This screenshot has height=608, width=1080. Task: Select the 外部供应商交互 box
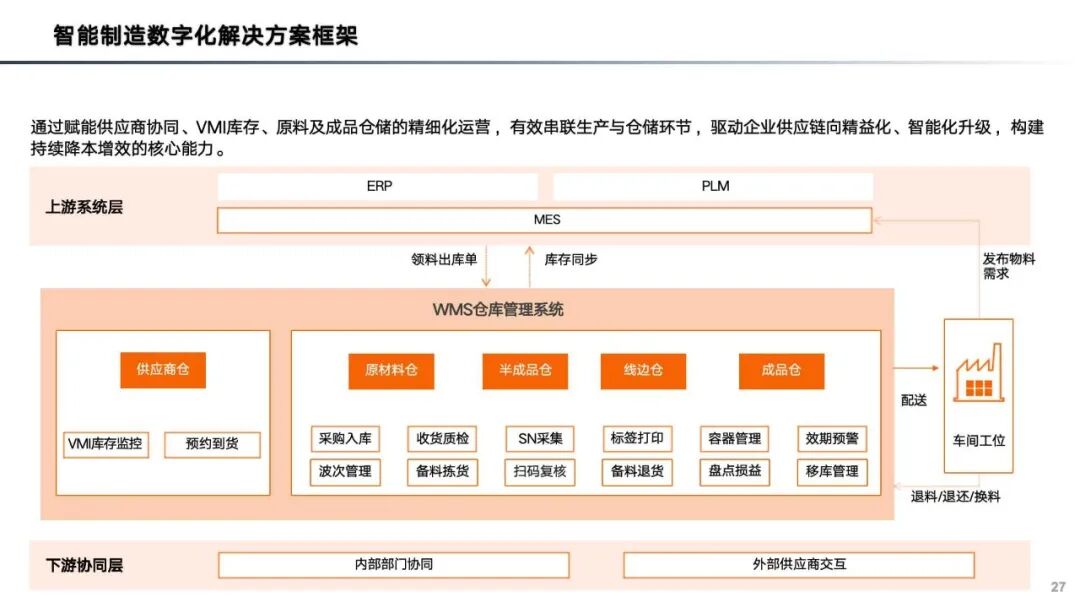[x=798, y=565]
